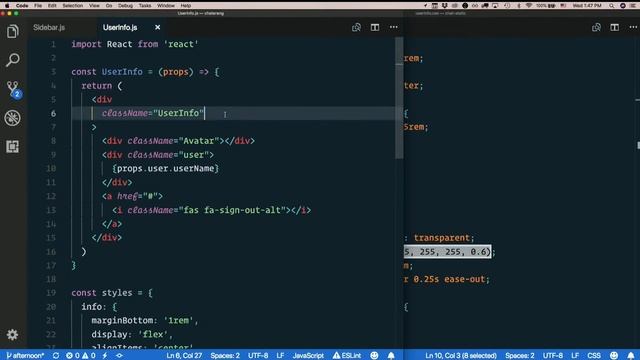Open the File menu
This screenshot has width=640, height=360.
pyautogui.click(x=38, y=6)
